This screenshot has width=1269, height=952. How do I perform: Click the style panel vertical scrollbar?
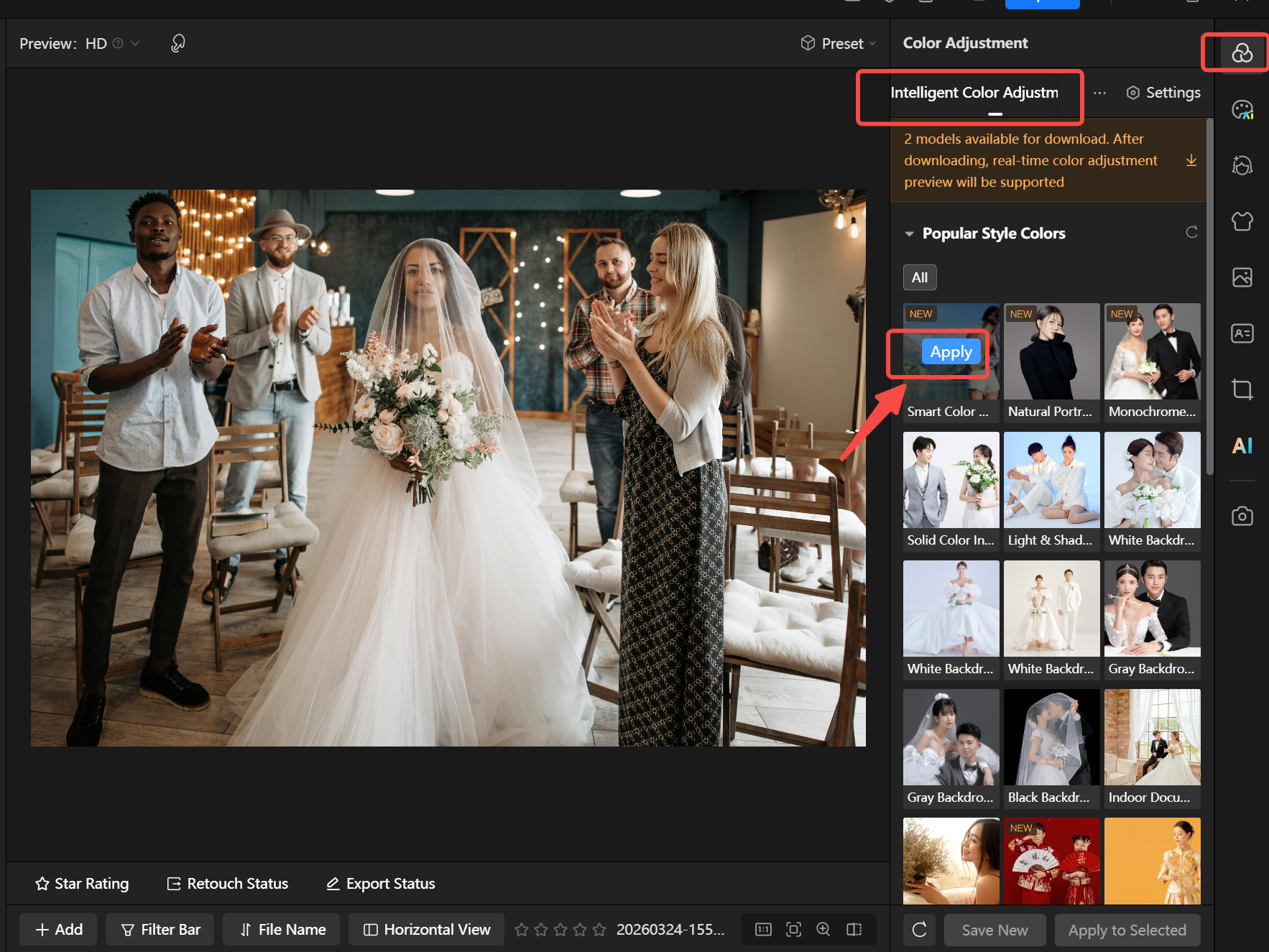click(1209, 295)
